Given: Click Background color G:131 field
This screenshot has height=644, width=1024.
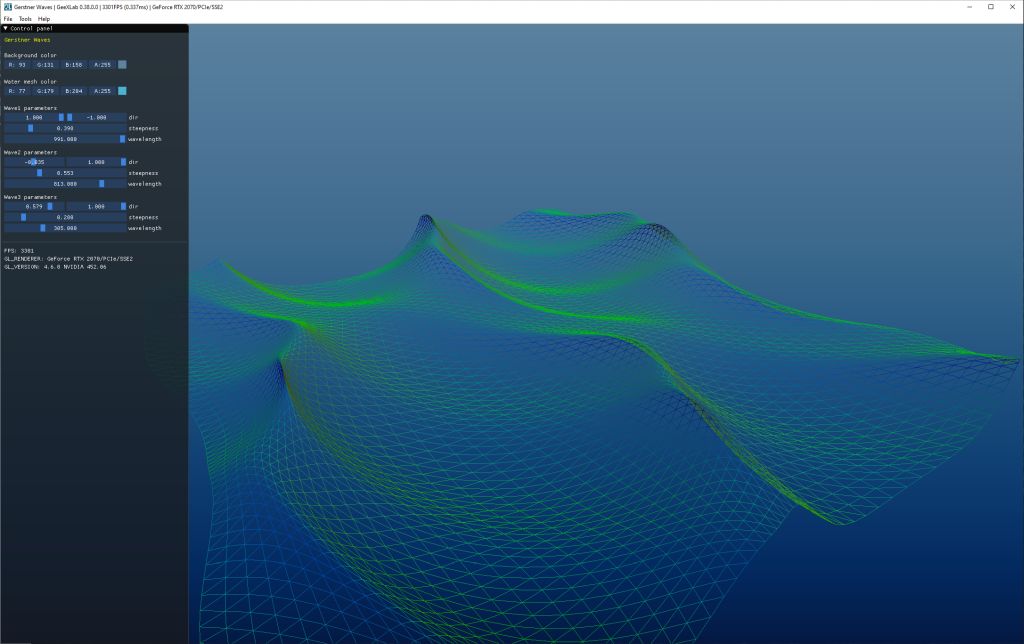Looking at the screenshot, I should point(45,65).
